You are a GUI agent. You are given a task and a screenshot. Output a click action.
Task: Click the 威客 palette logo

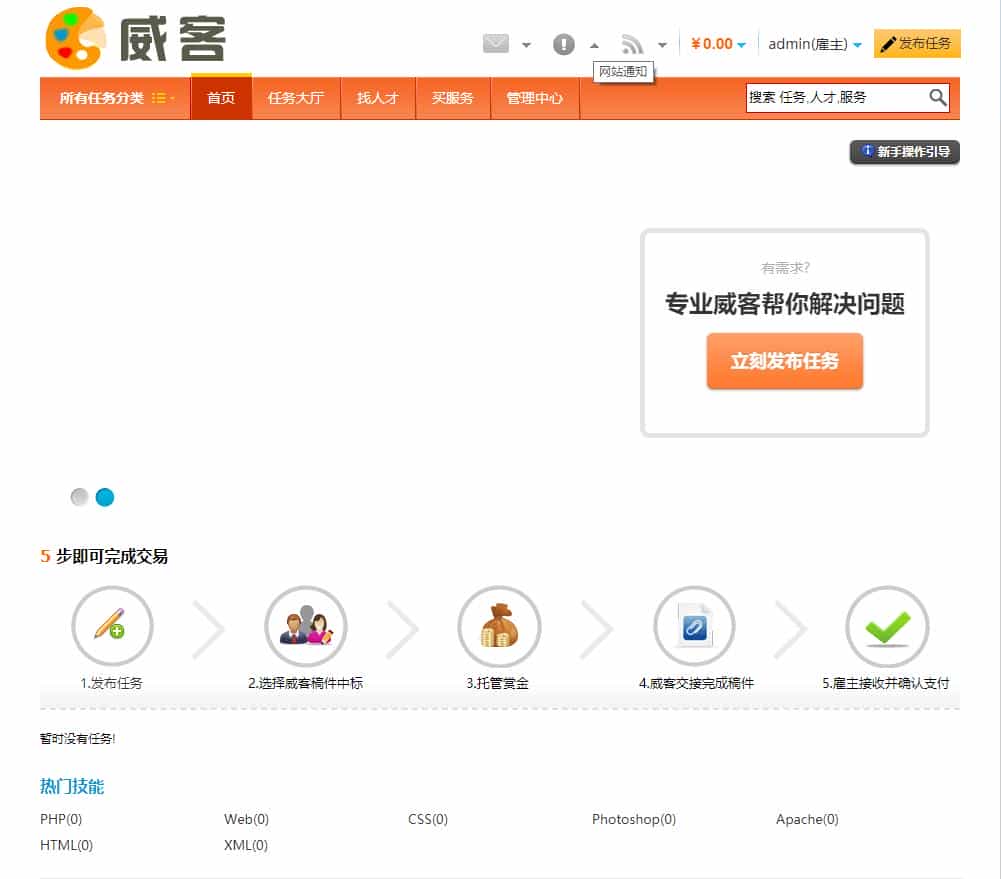pyautogui.click(x=135, y=38)
